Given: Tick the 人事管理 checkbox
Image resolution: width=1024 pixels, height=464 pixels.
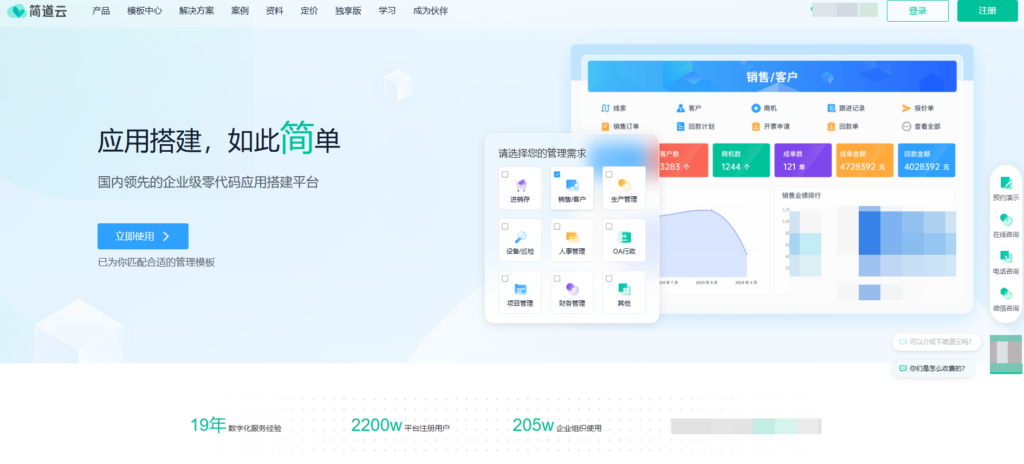Looking at the screenshot, I should pyautogui.click(x=557, y=226).
